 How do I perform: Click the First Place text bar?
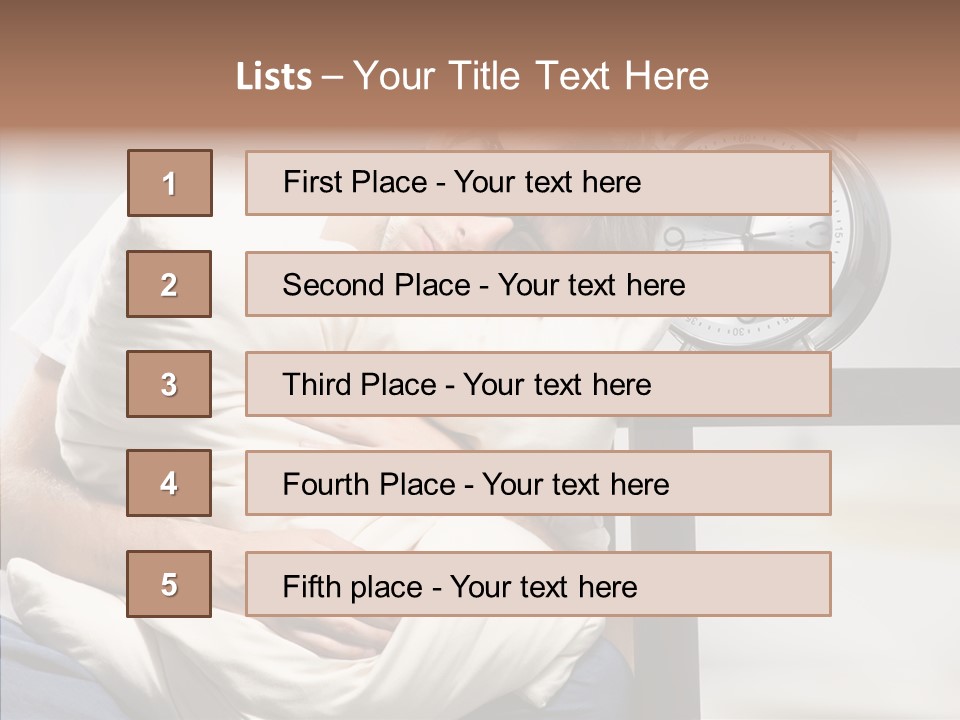tap(538, 183)
